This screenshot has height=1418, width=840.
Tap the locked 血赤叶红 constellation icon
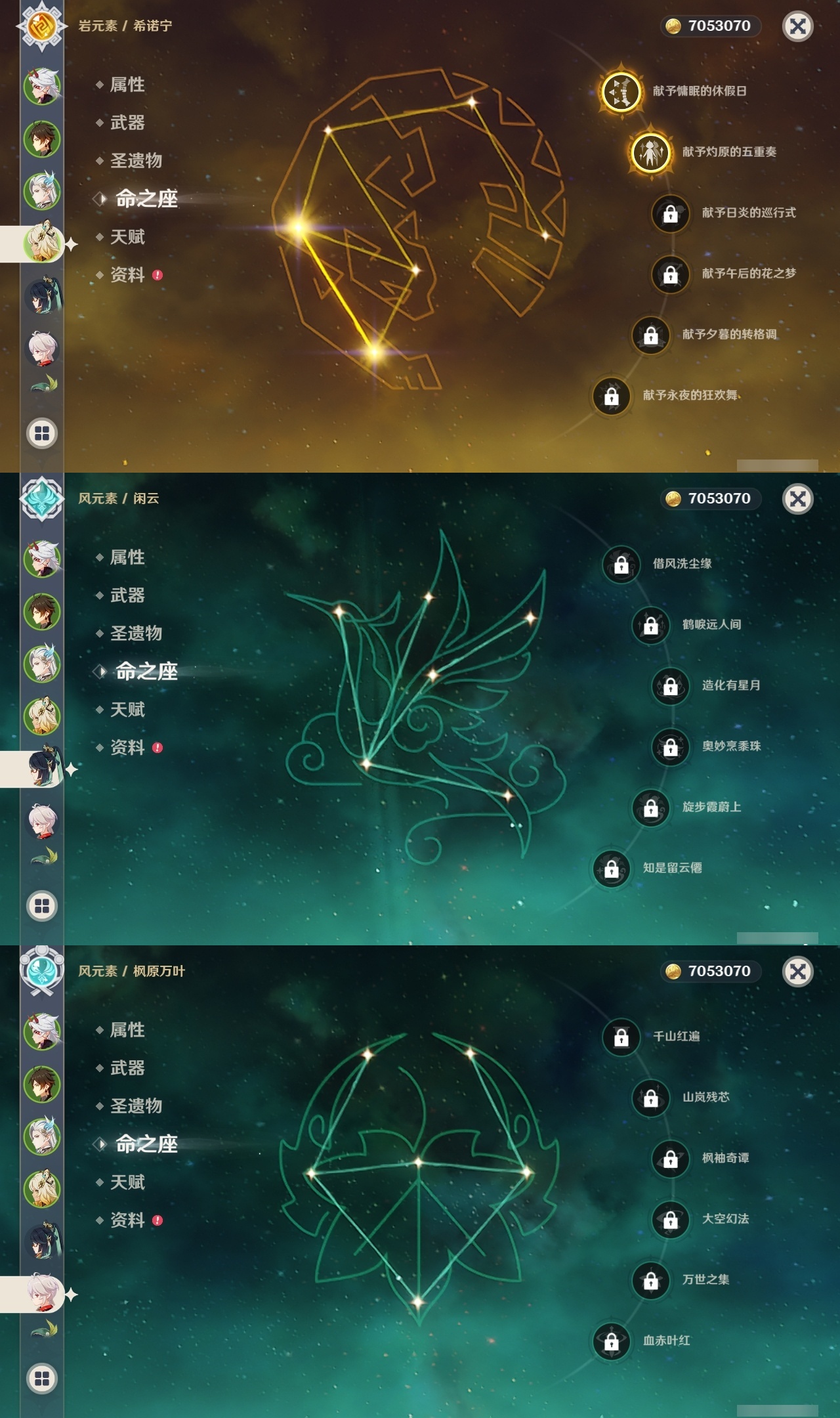pos(611,1341)
